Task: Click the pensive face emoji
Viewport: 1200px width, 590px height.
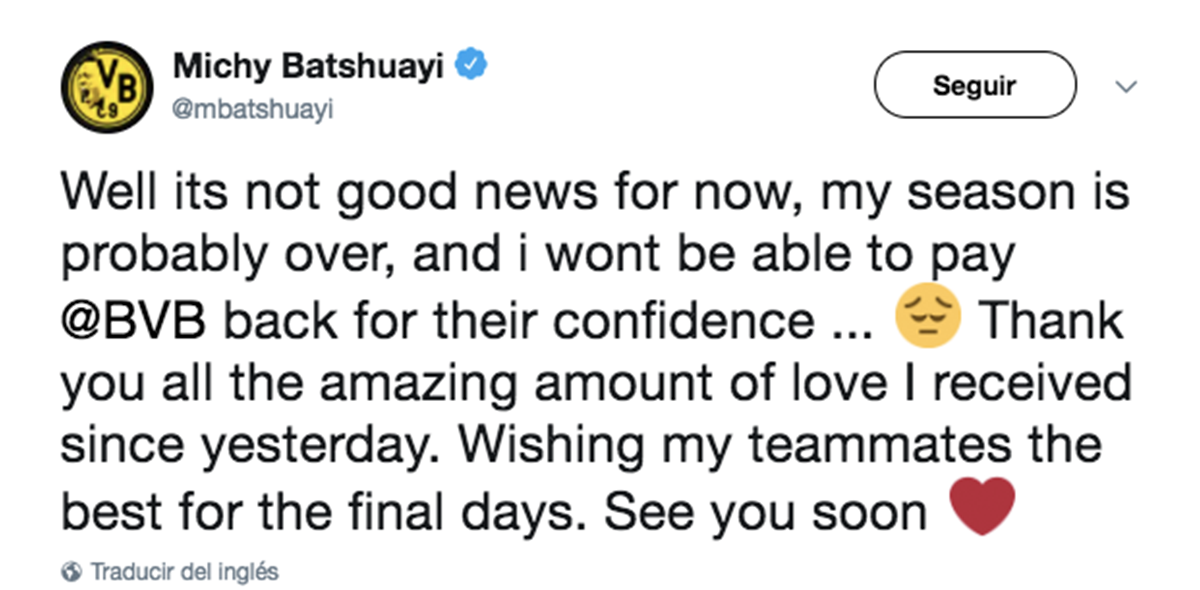Action: tap(929, 322)
